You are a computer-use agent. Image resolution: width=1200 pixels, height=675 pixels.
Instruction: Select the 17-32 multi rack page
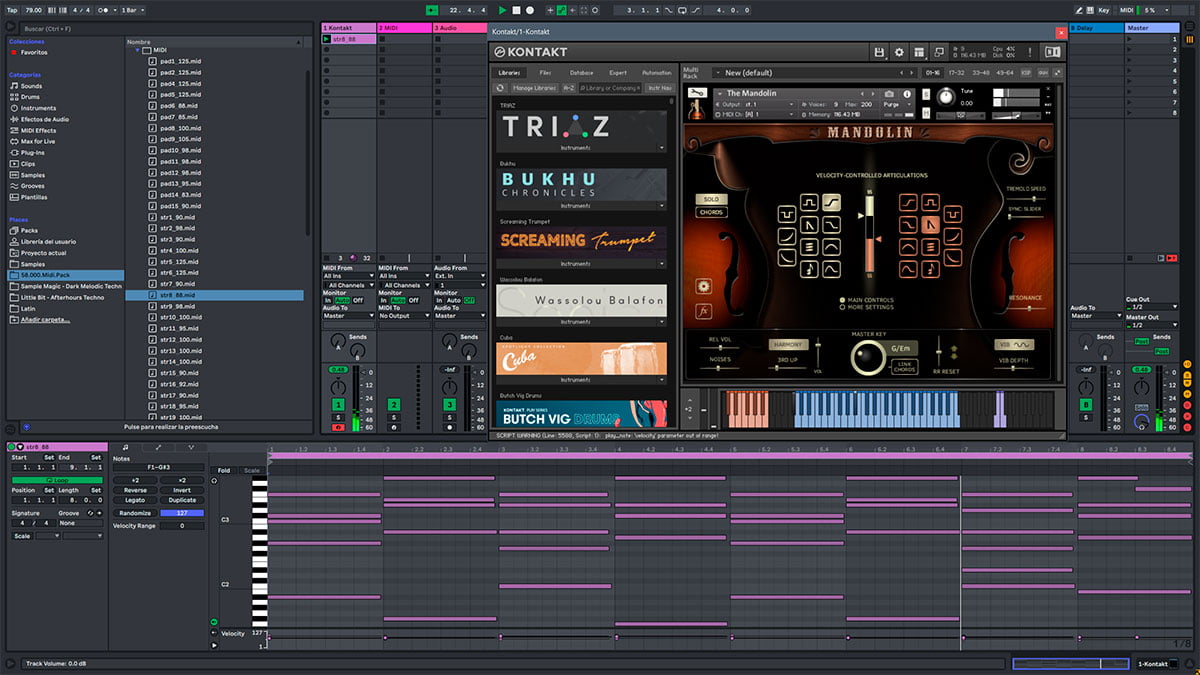pos(955,73)
